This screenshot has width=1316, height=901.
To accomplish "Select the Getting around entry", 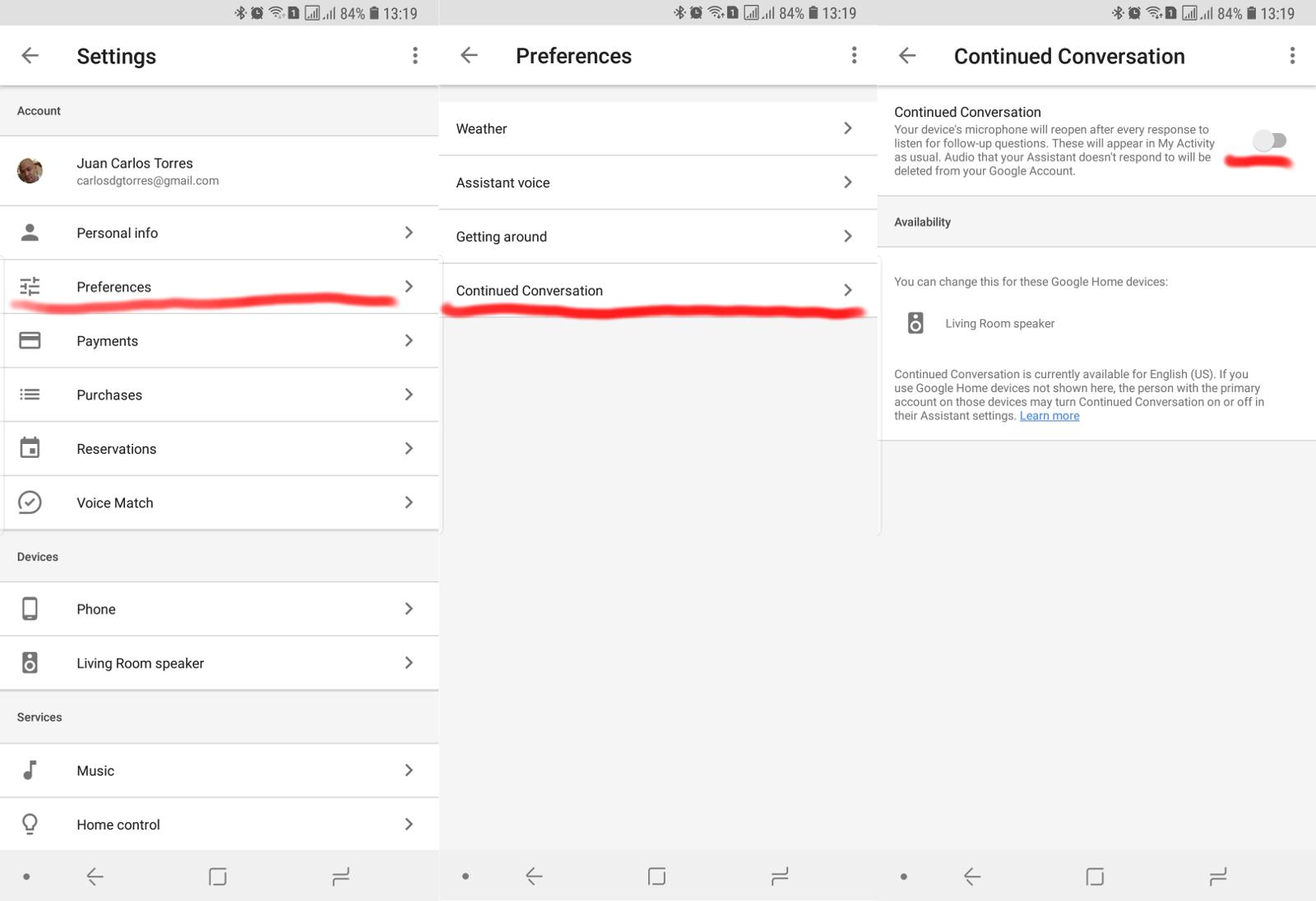I will 658,237.
